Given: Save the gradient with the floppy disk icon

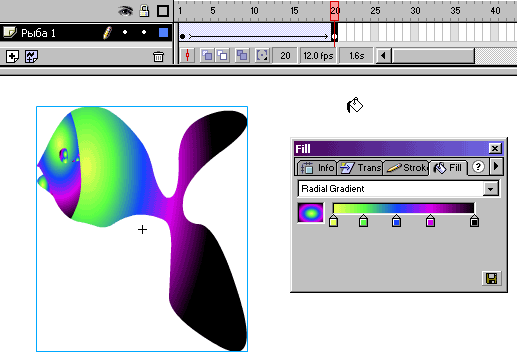Looking at the screenshot, I should tap(491, 278).
